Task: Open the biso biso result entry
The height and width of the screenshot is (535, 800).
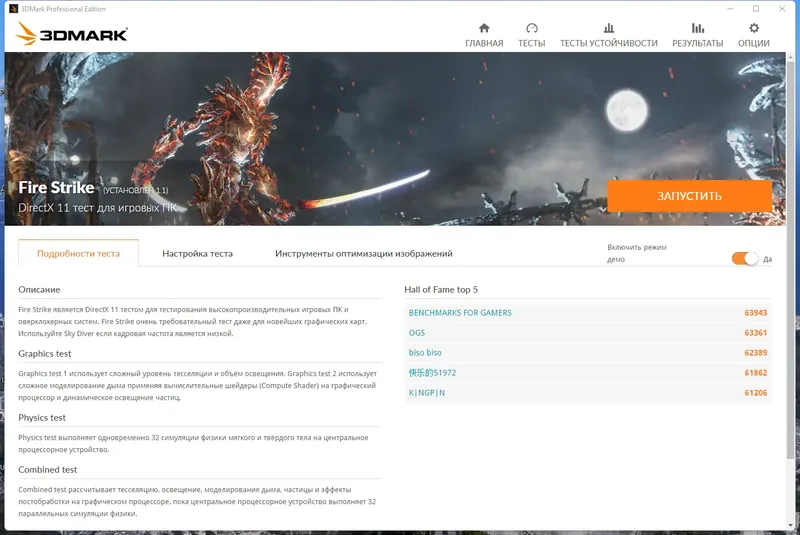Action: (425, 352)
